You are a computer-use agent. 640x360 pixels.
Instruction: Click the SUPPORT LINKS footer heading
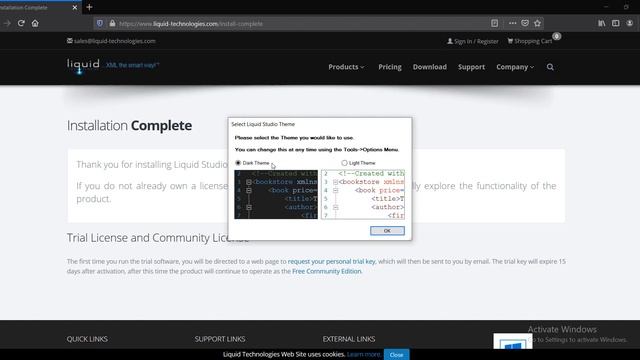(220, 339)
